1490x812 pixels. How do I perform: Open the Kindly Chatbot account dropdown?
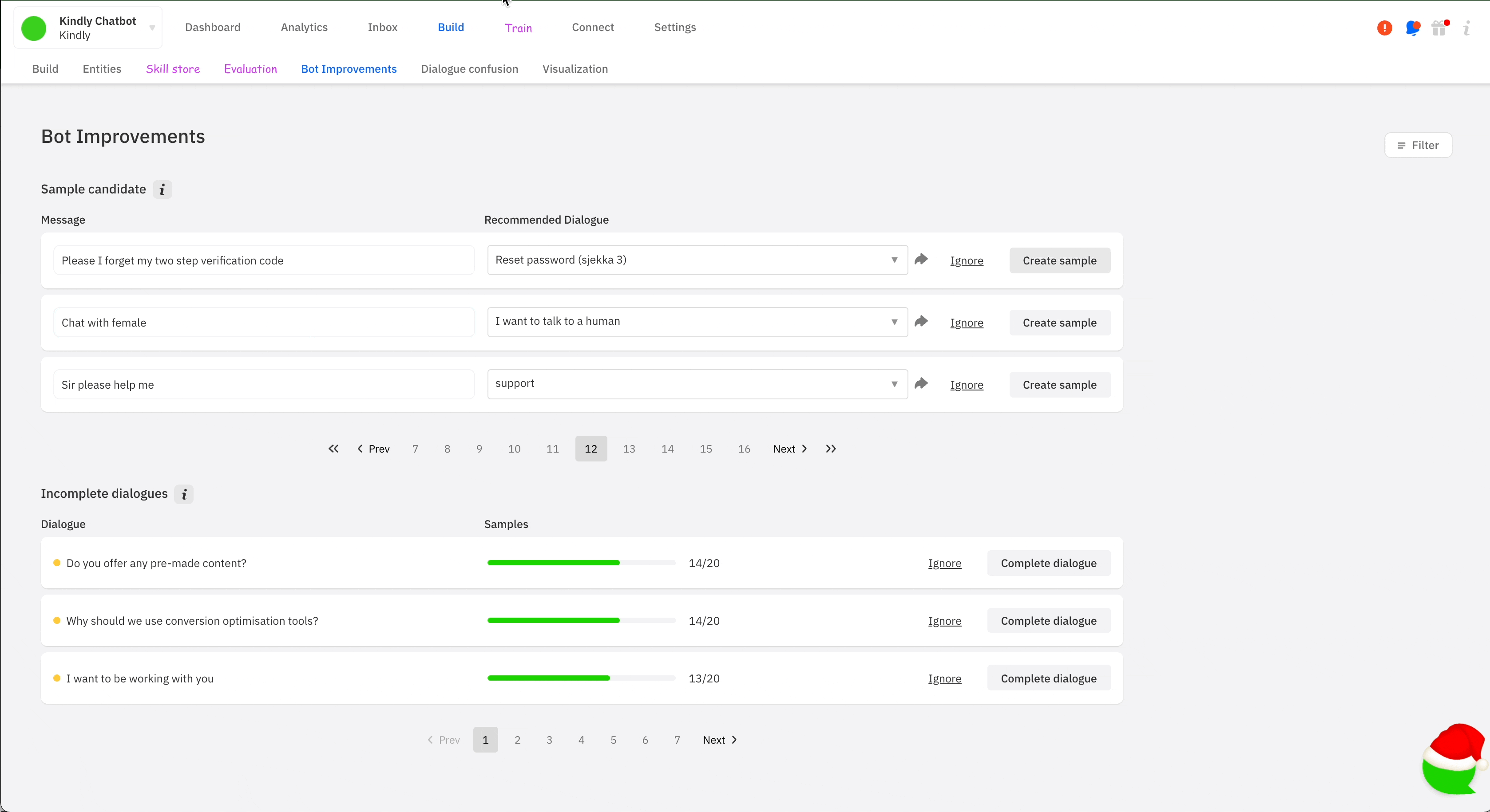pyautogui.click(x=151, y=27)
